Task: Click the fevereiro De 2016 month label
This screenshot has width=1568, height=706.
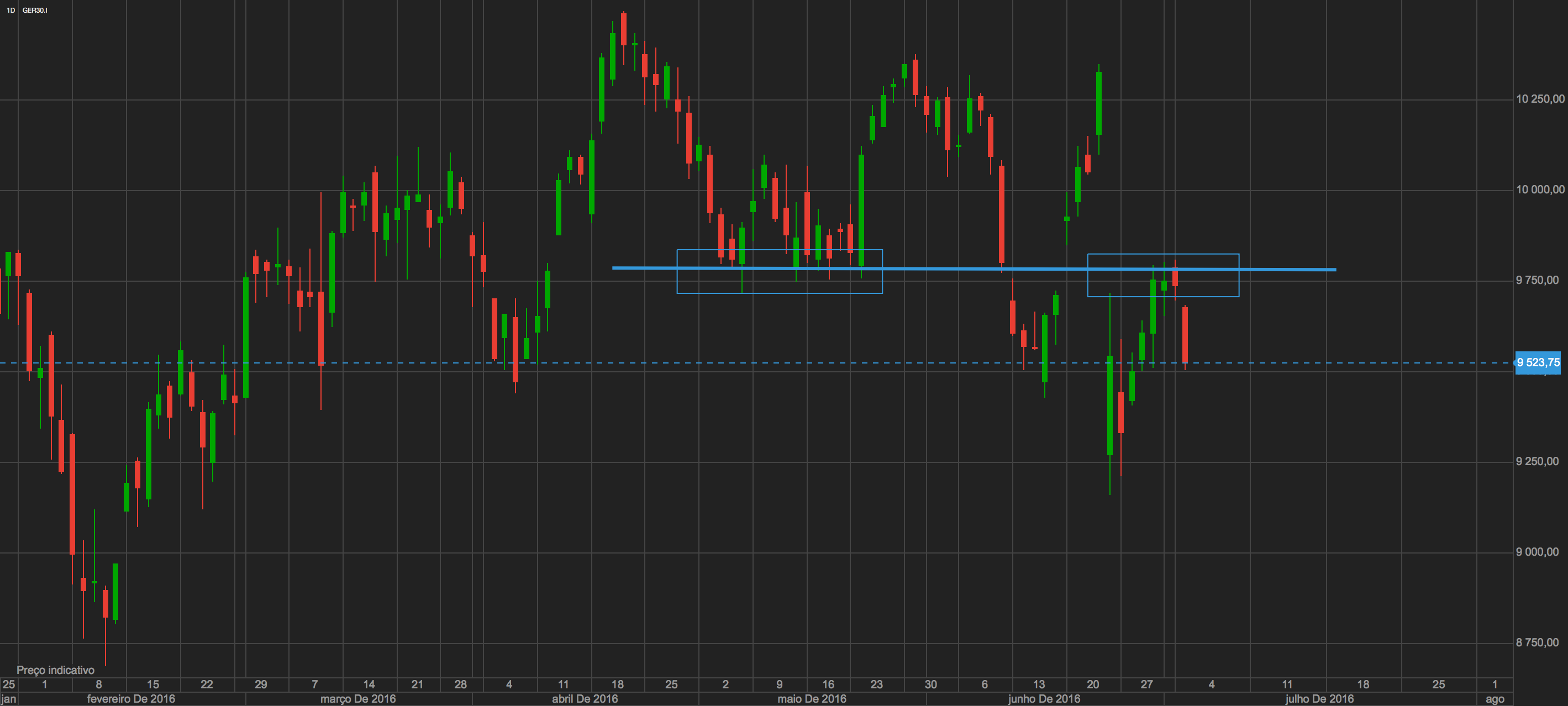Action: (131, 699)
